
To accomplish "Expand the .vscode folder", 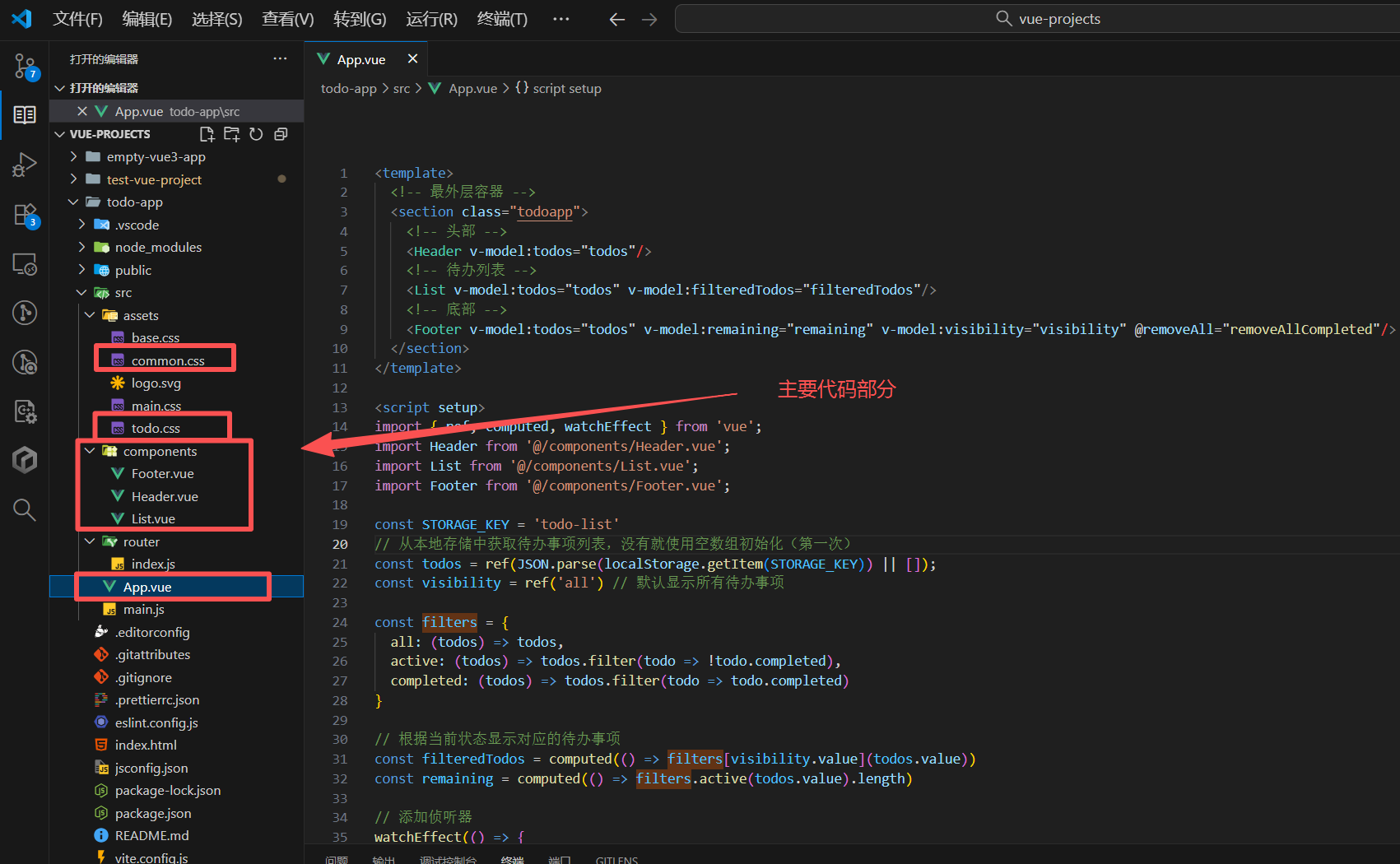I will coord(137,225).
